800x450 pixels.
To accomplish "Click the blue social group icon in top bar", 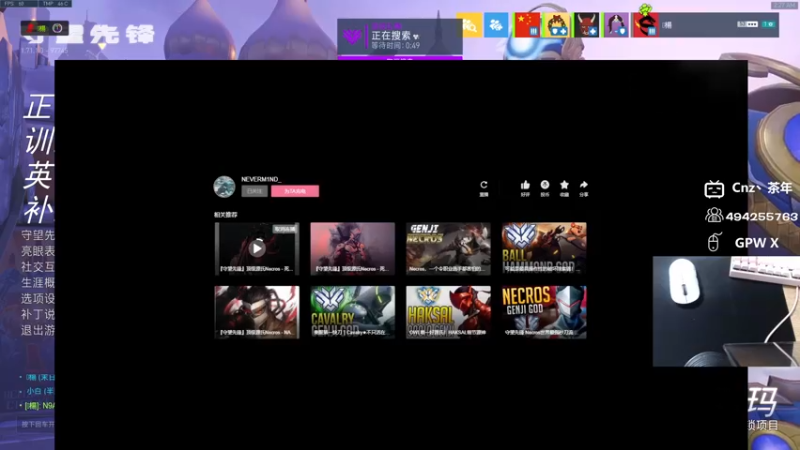I will click(495, 25).
